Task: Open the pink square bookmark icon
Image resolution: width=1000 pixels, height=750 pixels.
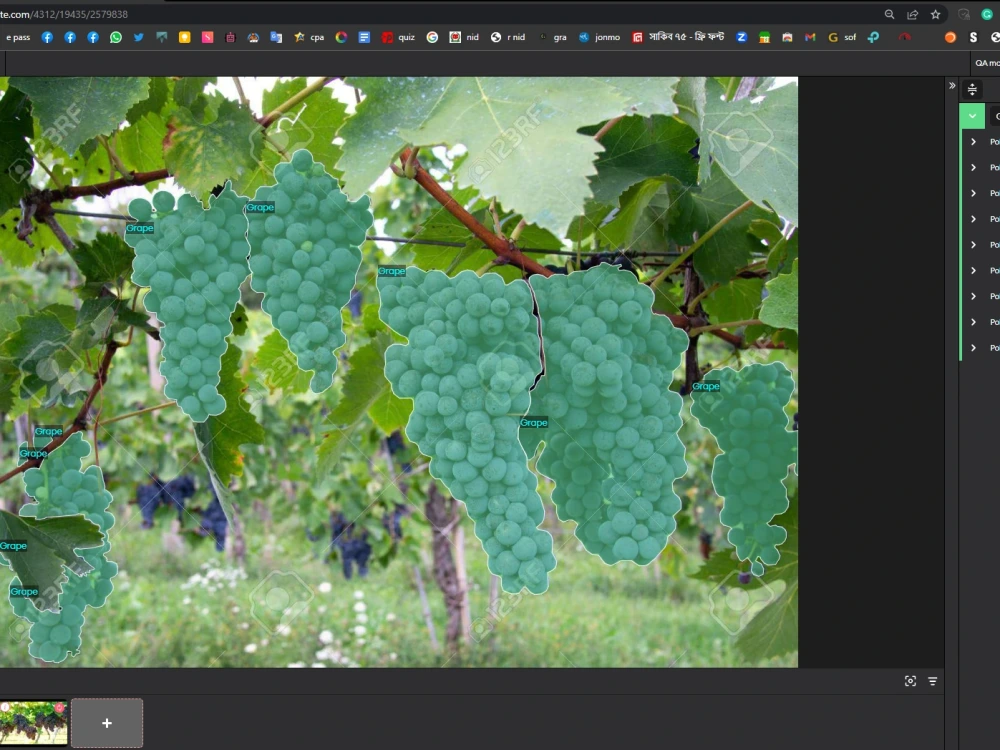Action: pos(207,37)
